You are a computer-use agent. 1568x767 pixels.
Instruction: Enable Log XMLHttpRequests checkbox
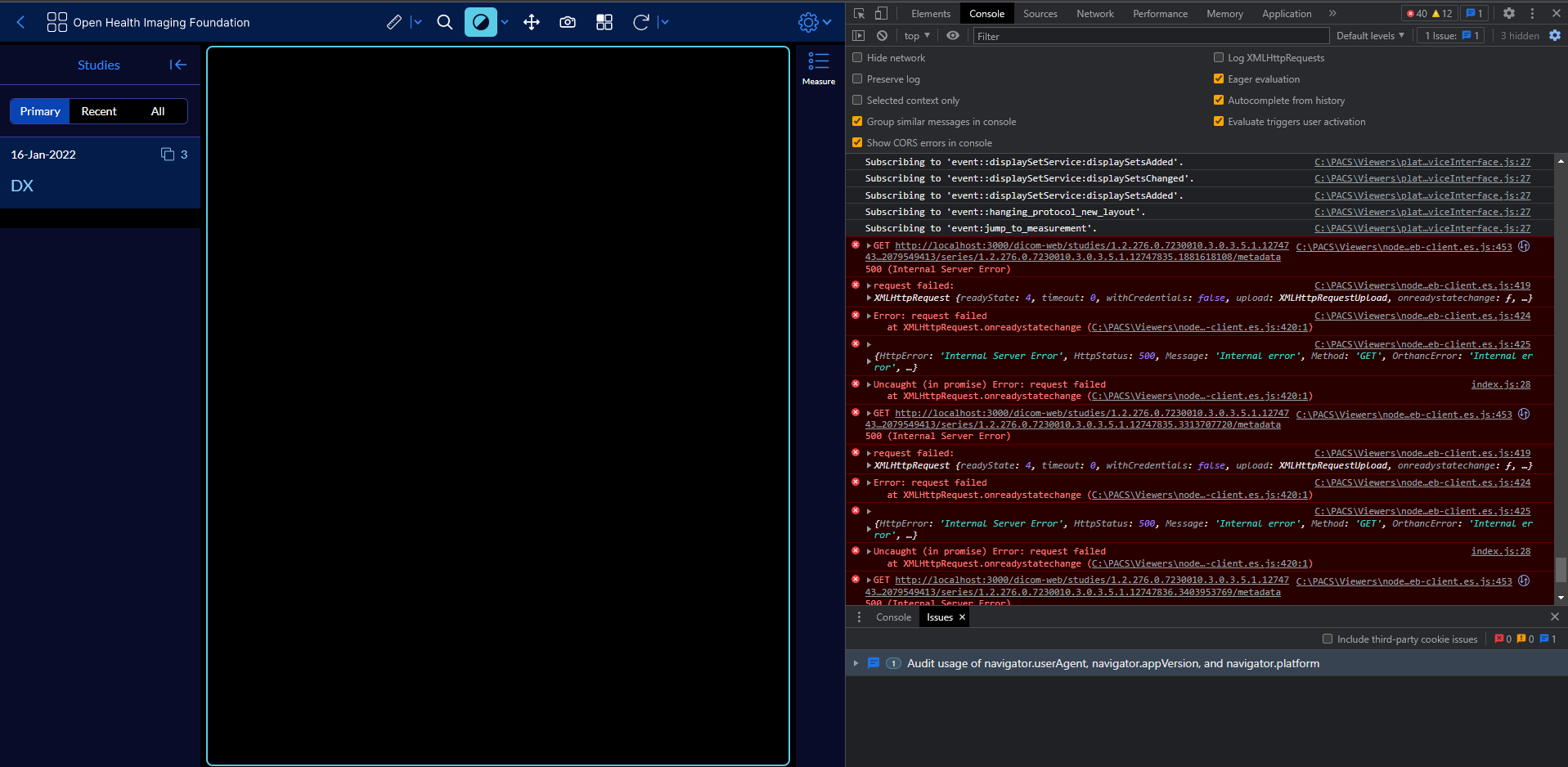[x=1219, y=57]
